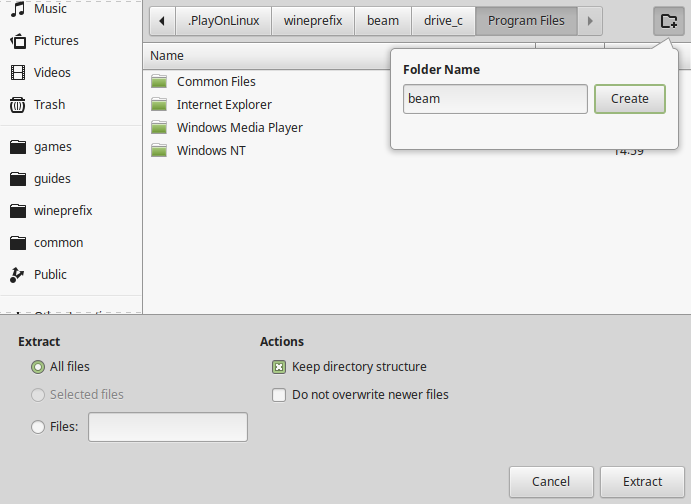Click the Files pattern input field

pos(168,426)
